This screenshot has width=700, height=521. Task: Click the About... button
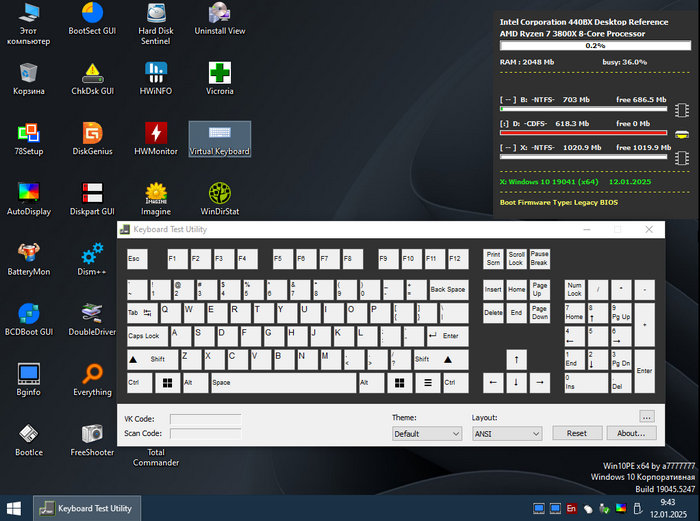[631, 433]
